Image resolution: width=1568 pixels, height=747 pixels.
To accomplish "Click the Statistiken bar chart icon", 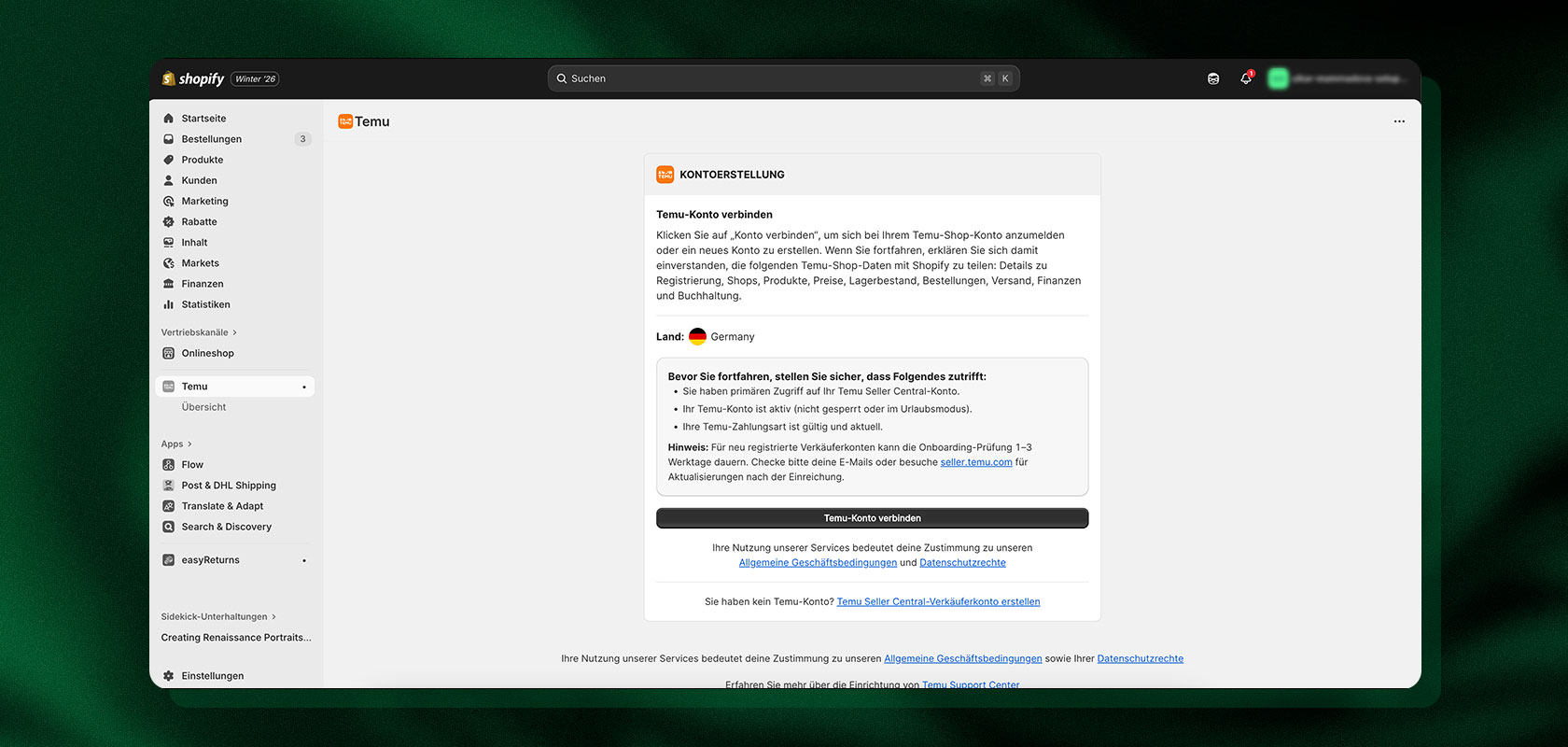I will (x=169, y=304).
